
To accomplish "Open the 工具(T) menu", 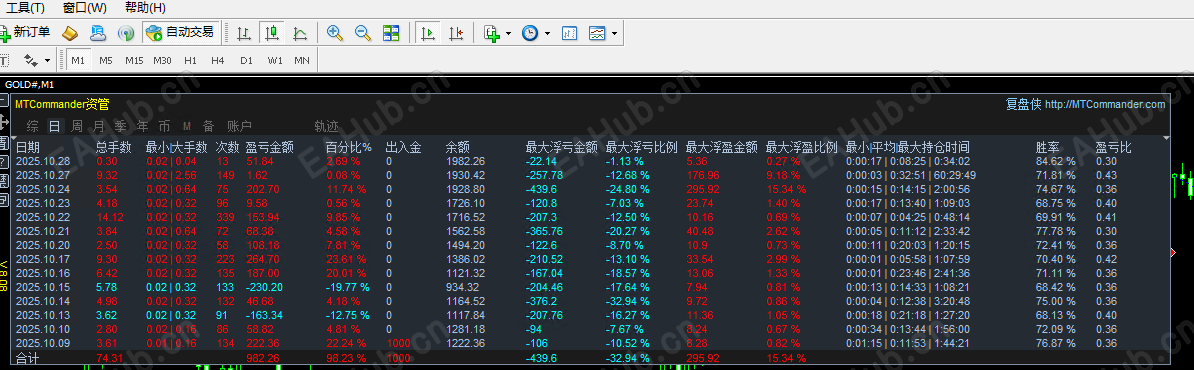I will (25, 8).
